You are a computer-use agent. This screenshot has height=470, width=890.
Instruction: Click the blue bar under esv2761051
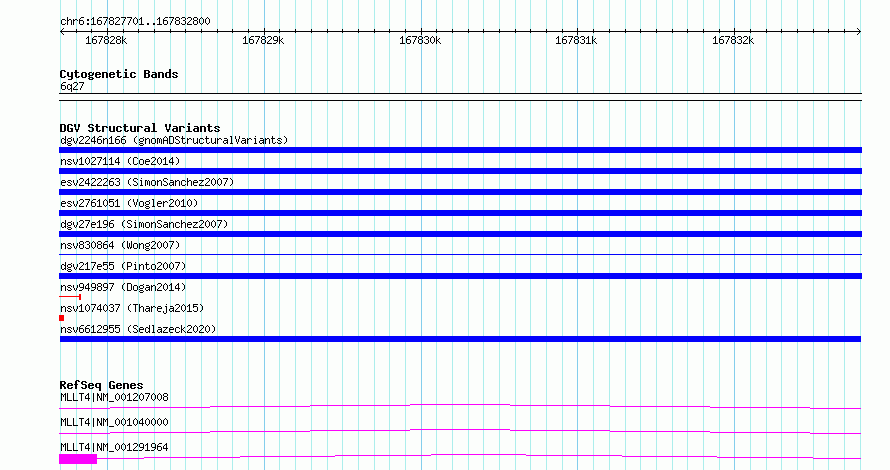click(460, 213)
